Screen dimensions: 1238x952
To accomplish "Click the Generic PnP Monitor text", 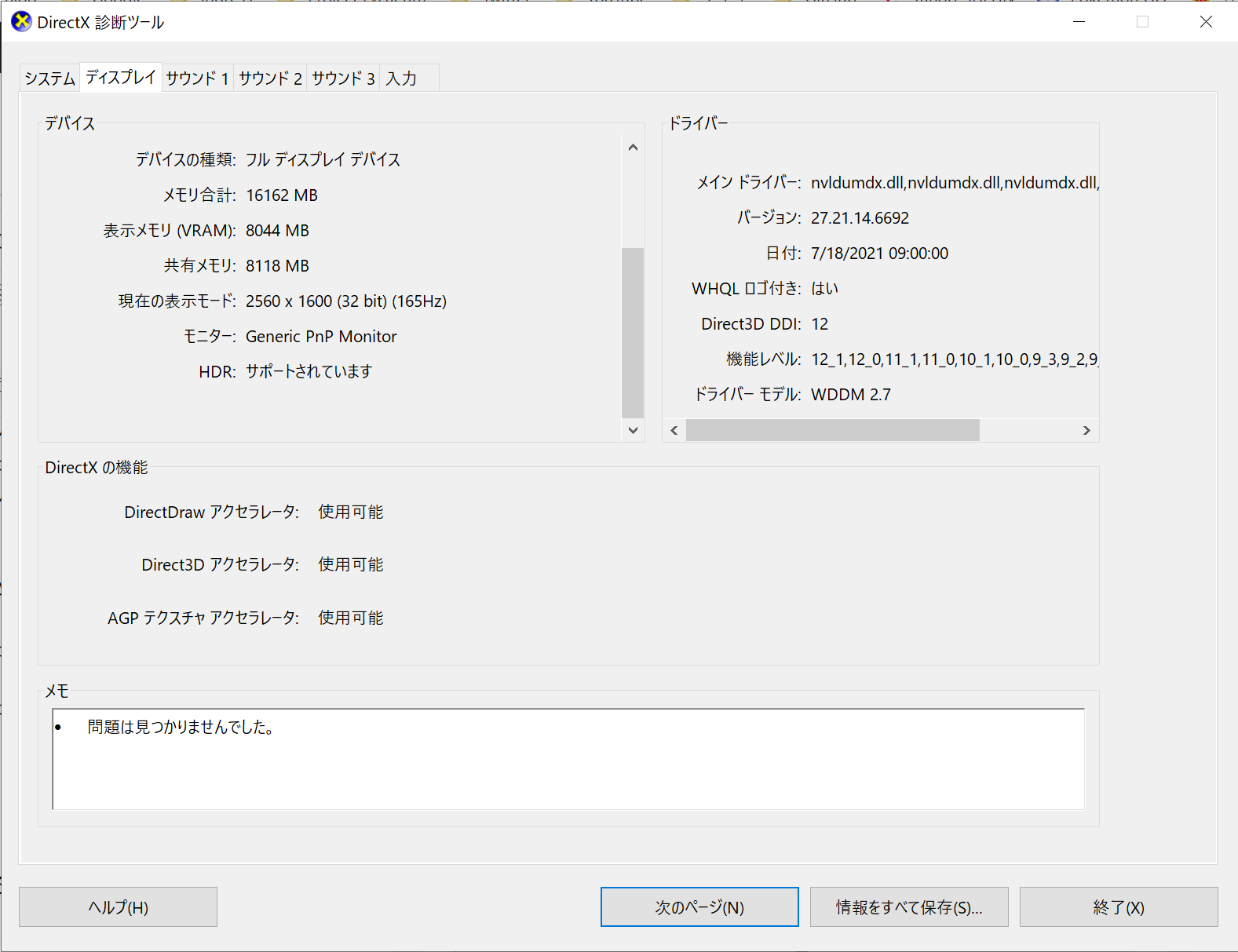I will click(321, 337).
